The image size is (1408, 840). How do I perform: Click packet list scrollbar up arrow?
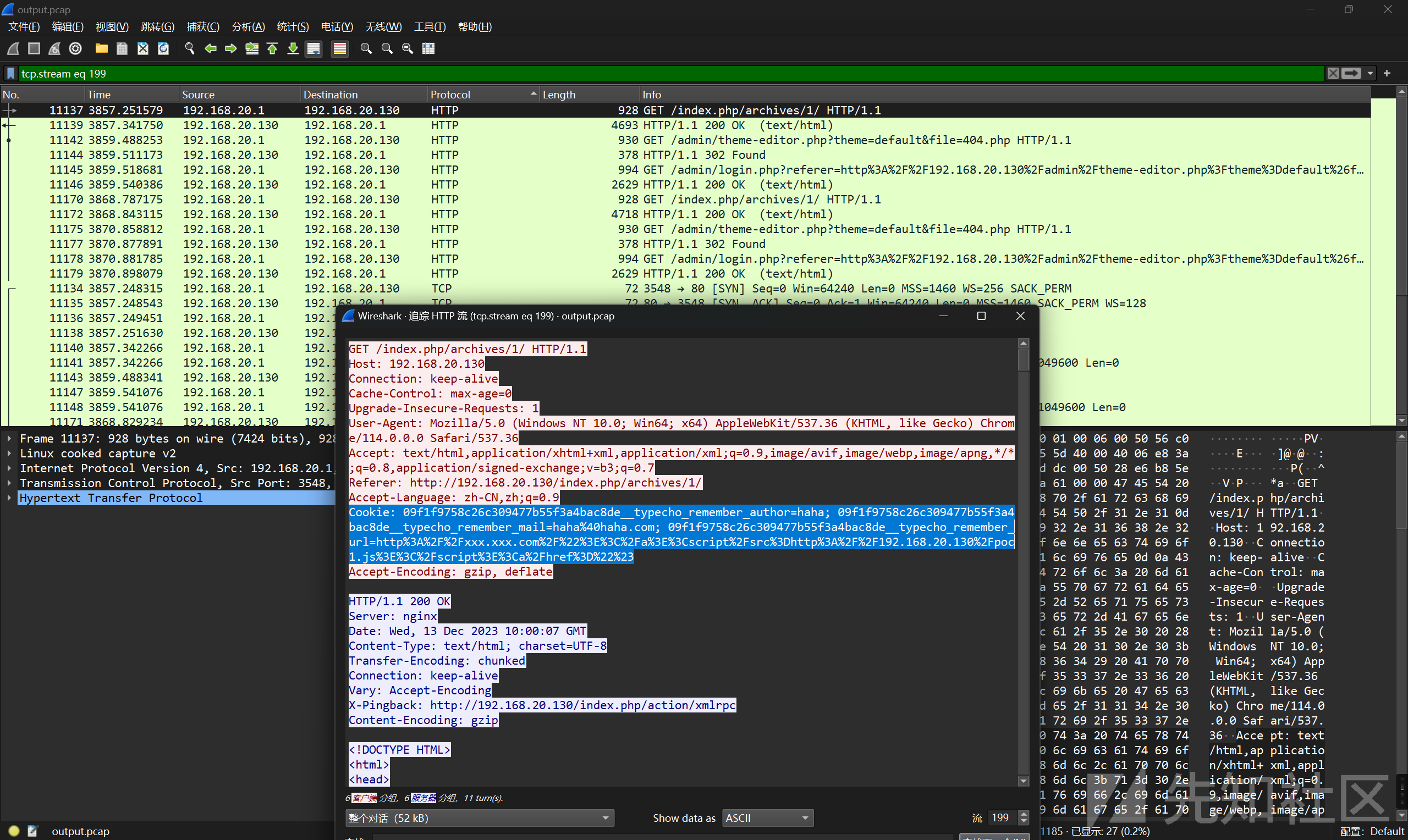(x=1402, y=91)
